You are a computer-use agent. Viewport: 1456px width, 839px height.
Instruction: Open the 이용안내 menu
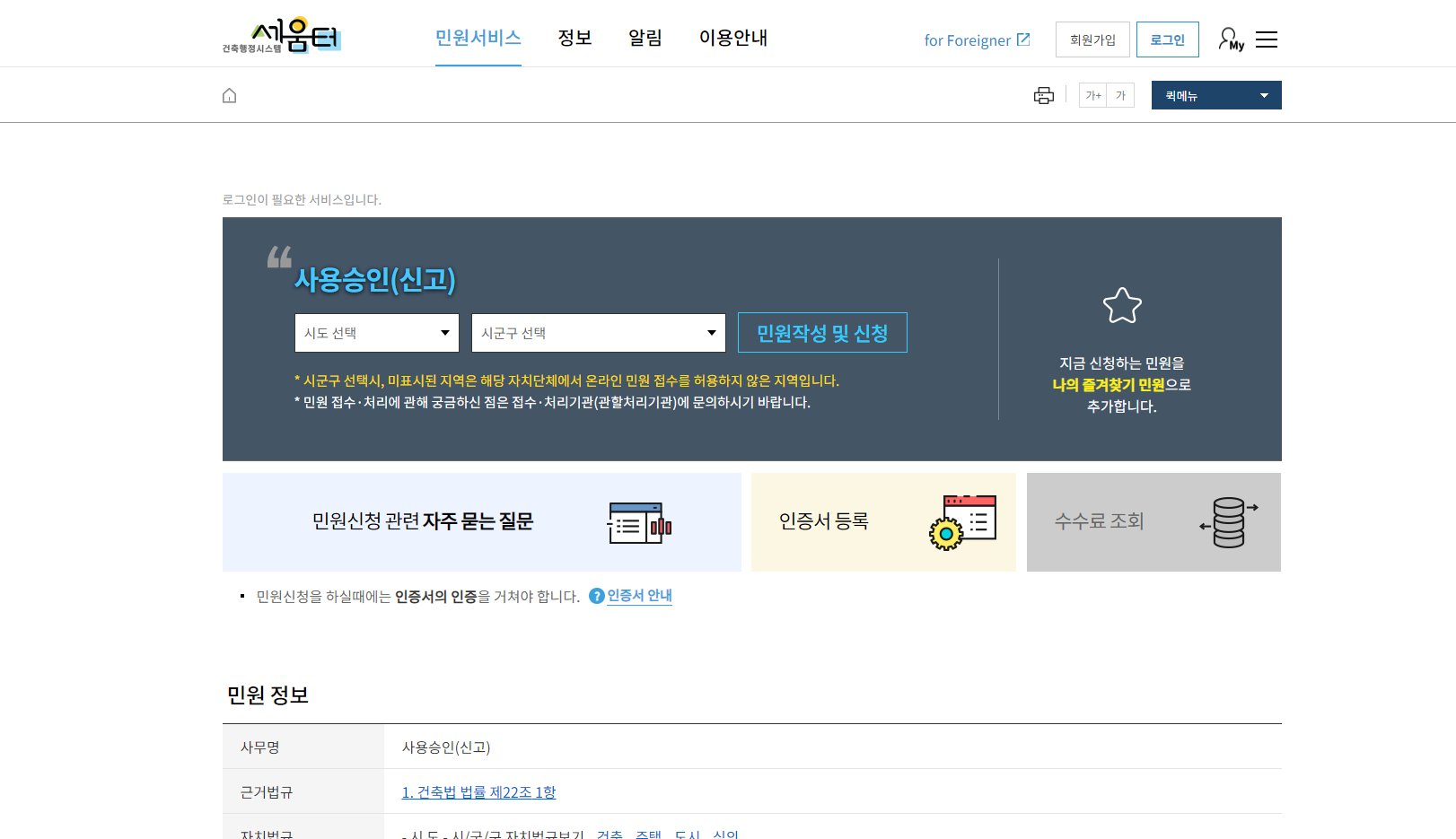(732, 38)
